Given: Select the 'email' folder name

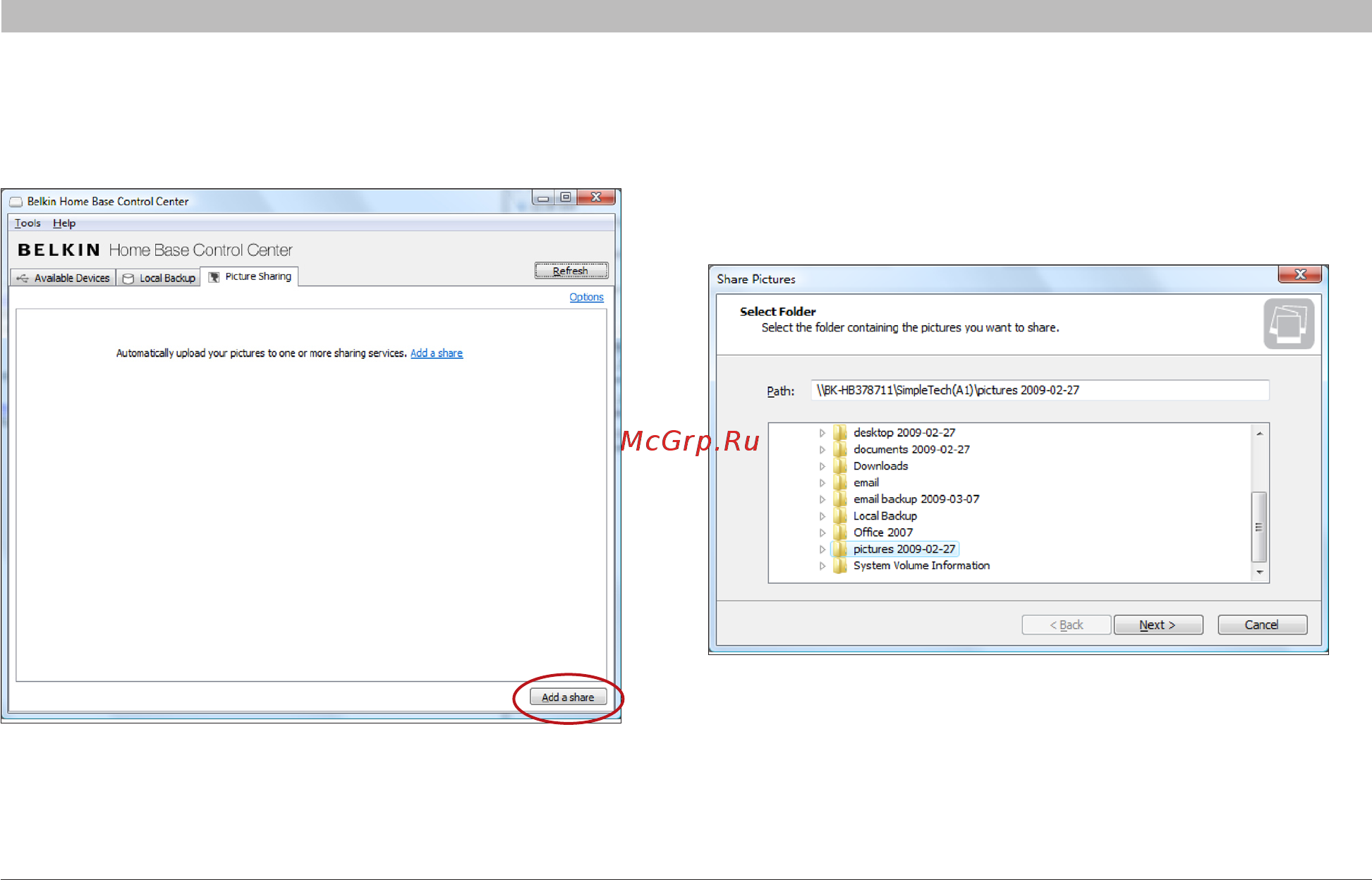Looking at the screenshot, I should [866, 482].
